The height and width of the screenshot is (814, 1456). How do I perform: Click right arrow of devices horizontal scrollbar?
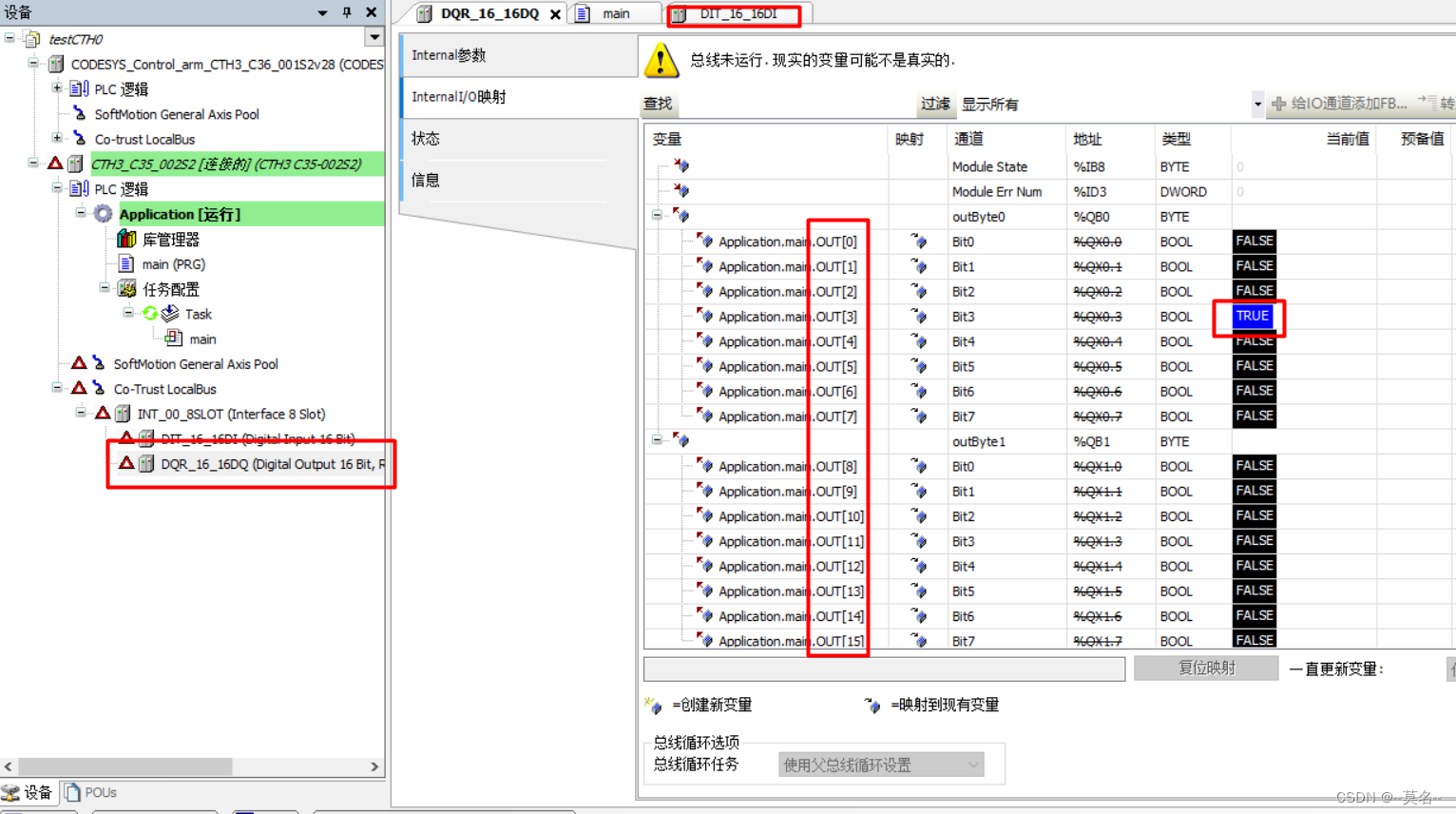[x=374, y=766]
